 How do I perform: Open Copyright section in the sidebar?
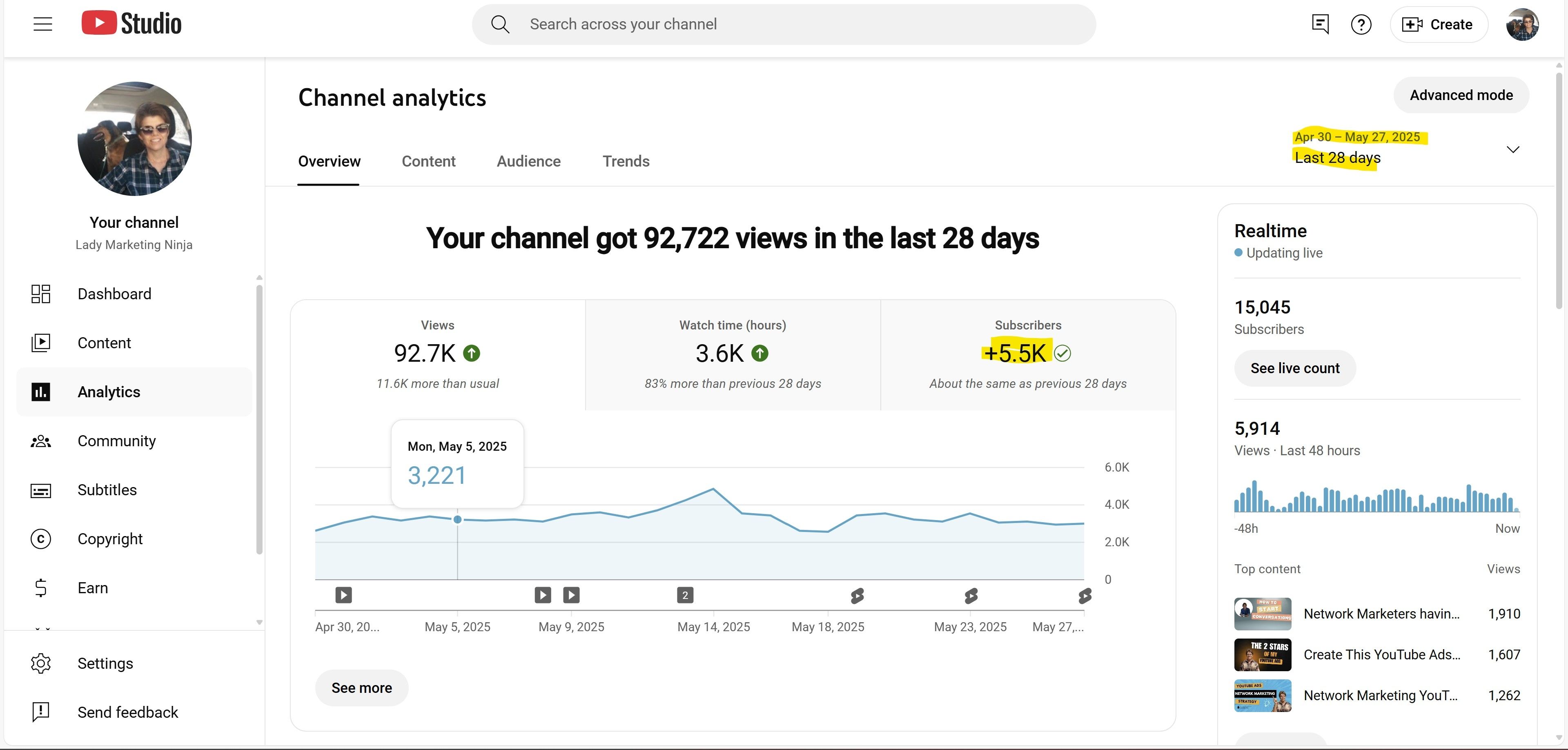[x=109, y=539]
